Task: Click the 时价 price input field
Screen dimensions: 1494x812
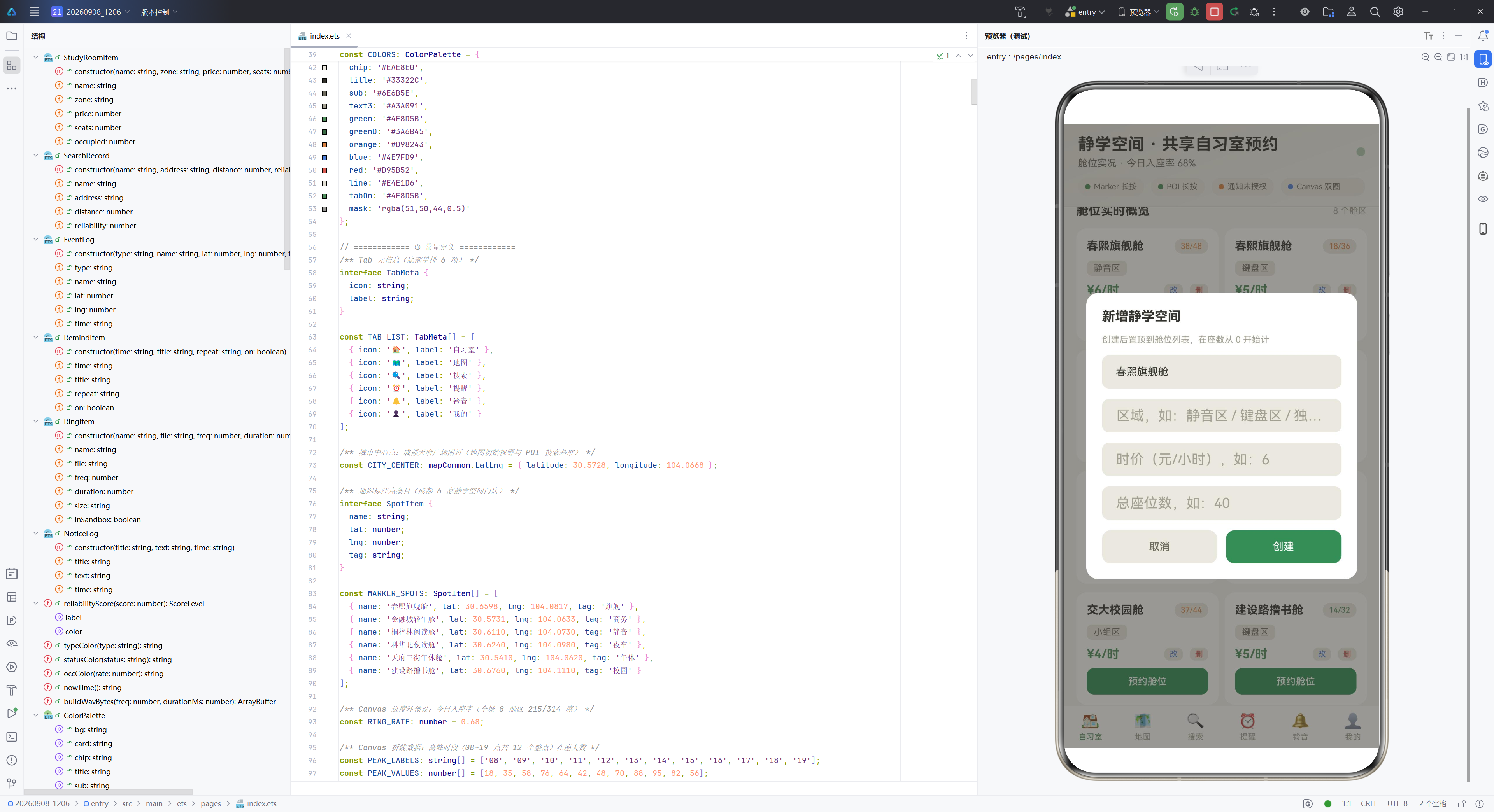Action: (1221, 460)
